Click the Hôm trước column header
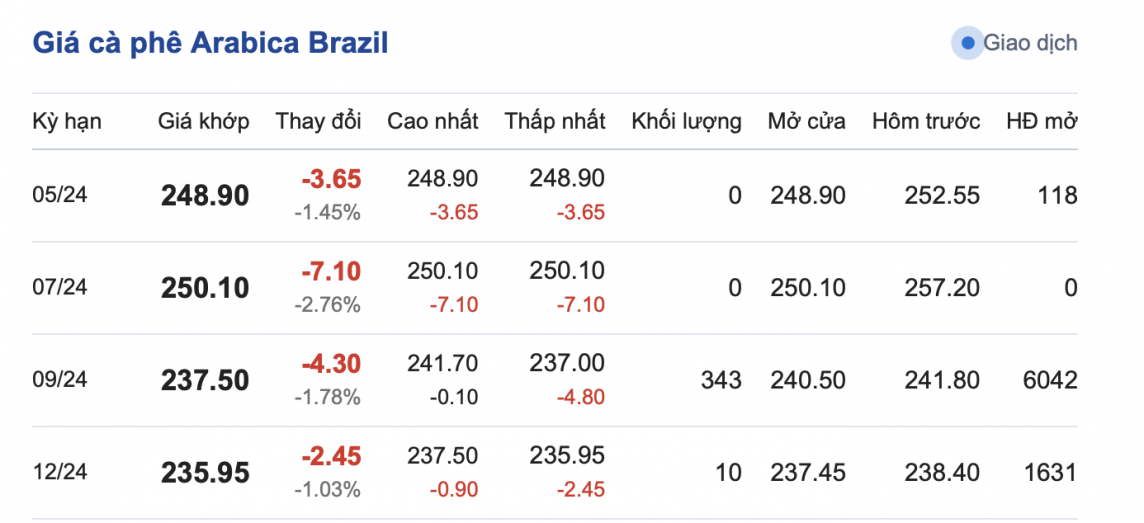The height and width of the screenshot is (523, 1144). tap(926, 122)
